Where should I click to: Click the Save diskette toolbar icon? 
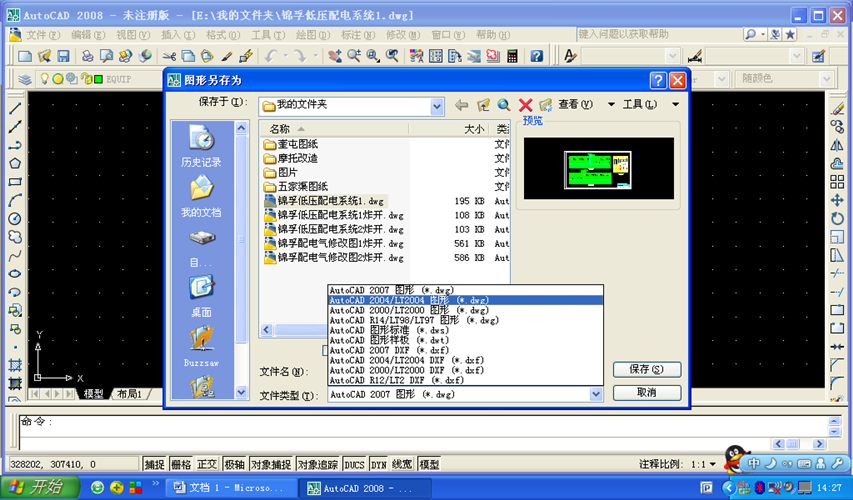click(x=63, y=56)
